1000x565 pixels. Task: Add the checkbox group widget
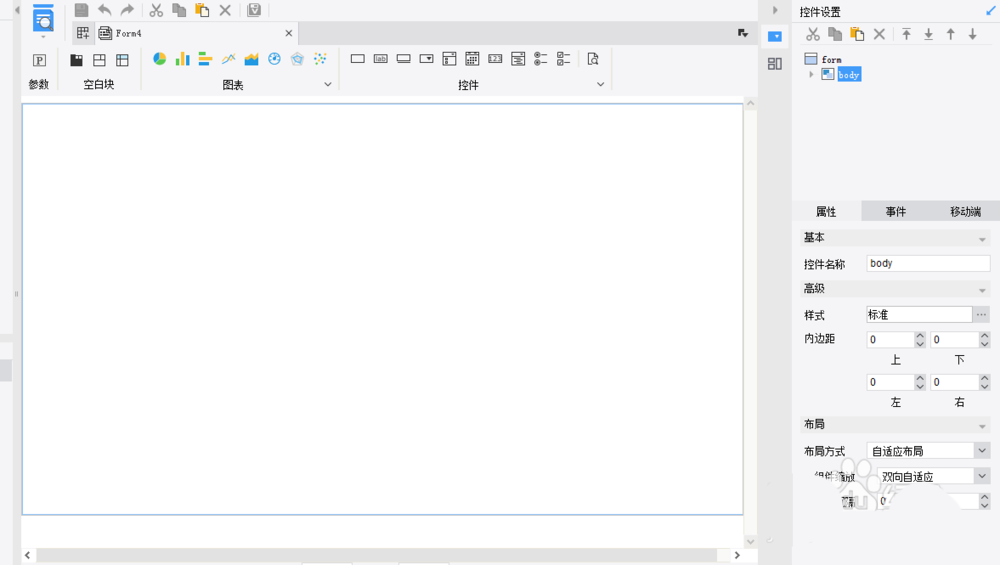(563, 59)
